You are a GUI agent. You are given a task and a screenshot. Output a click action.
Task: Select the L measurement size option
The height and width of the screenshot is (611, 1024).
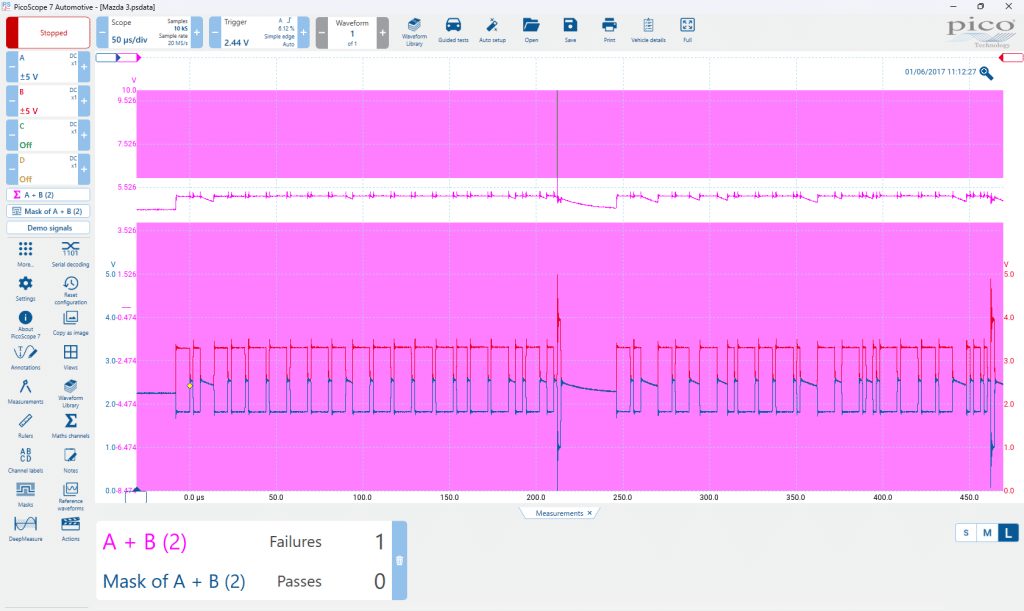pyautogui.click(x=1008, y=533)
